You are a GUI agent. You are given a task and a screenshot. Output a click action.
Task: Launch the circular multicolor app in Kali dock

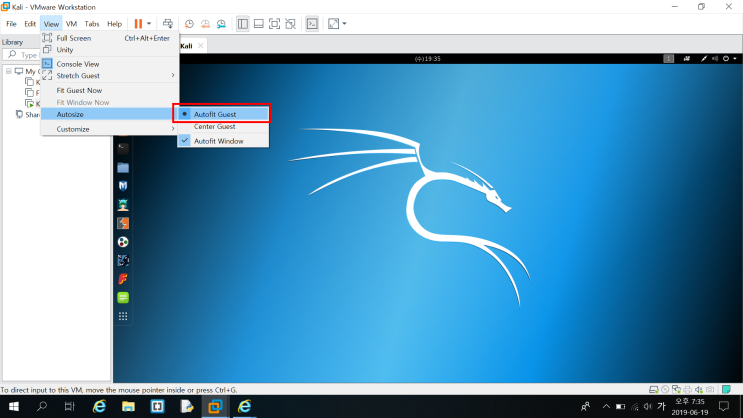123,242
